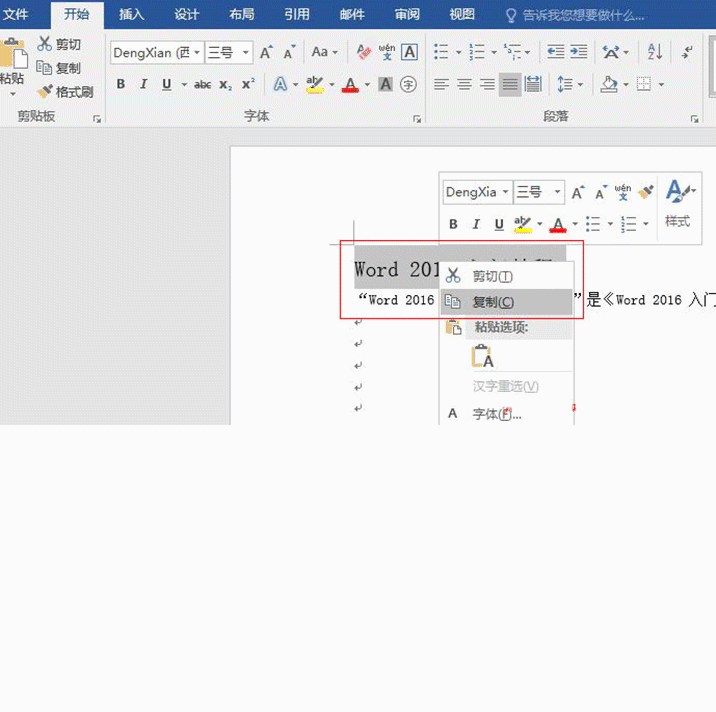Click the ribbon Bullets list icon

pyautogui.click(x=441, y=52)
